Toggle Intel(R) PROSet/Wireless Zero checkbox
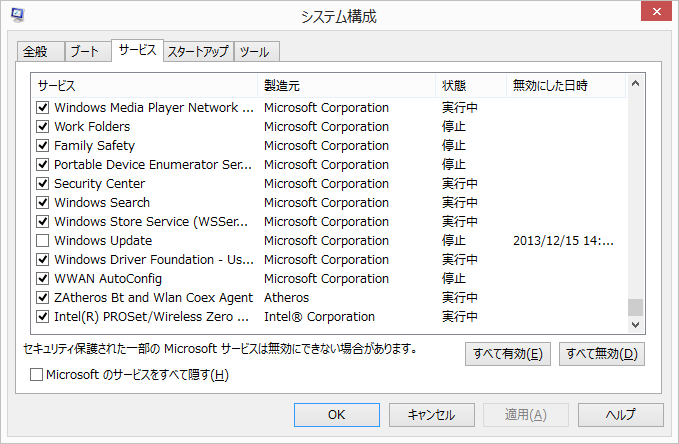The image size is (679, 444). point(42,317)
